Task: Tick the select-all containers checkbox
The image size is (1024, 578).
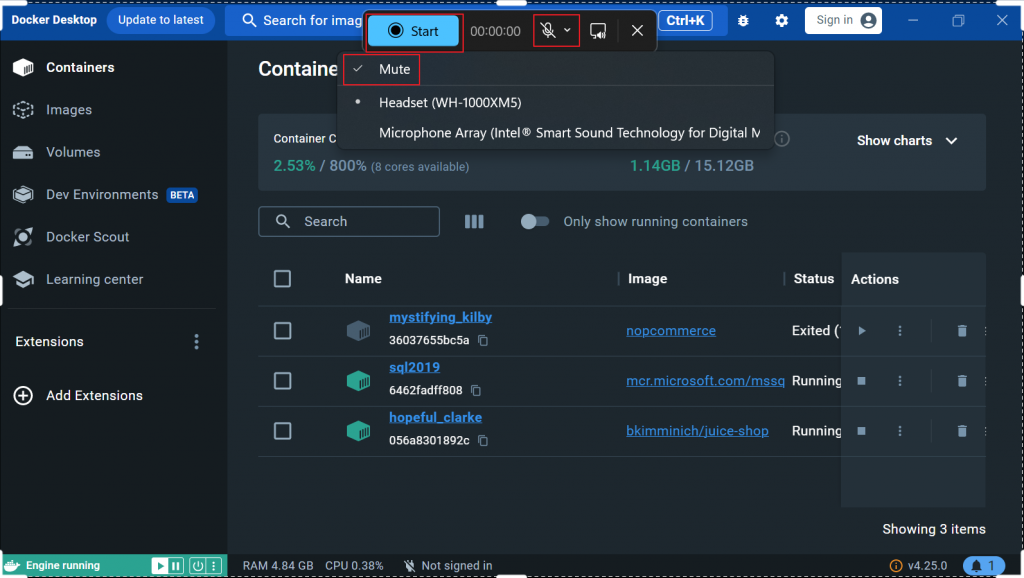Action: (x=282, y=279)
